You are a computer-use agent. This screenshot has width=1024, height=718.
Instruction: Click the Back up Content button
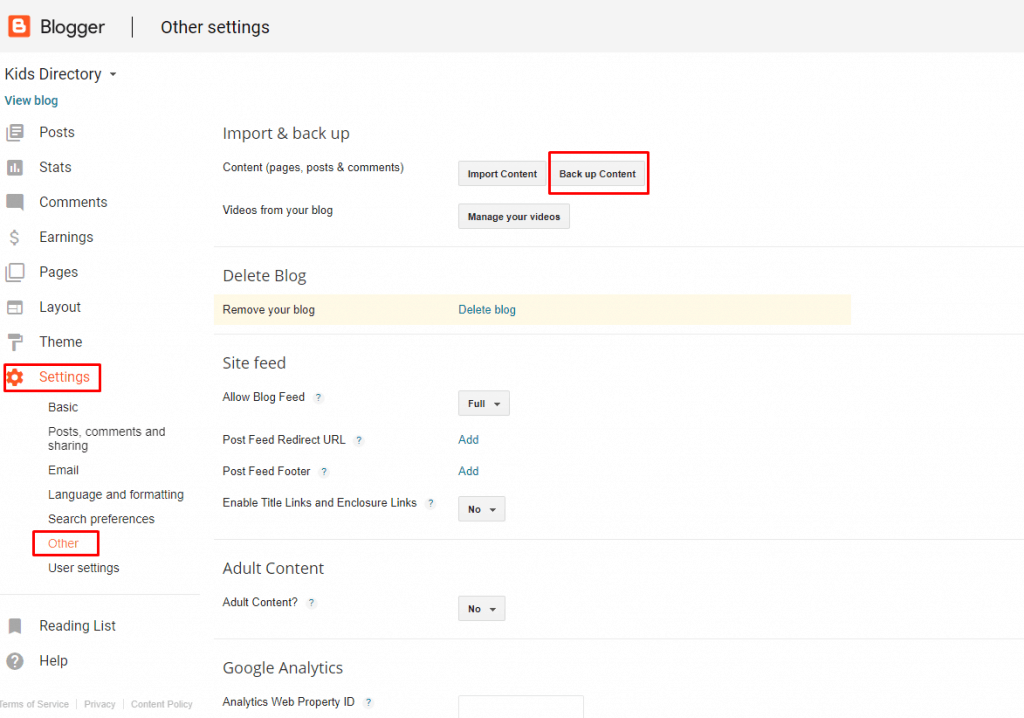[598, 174]
